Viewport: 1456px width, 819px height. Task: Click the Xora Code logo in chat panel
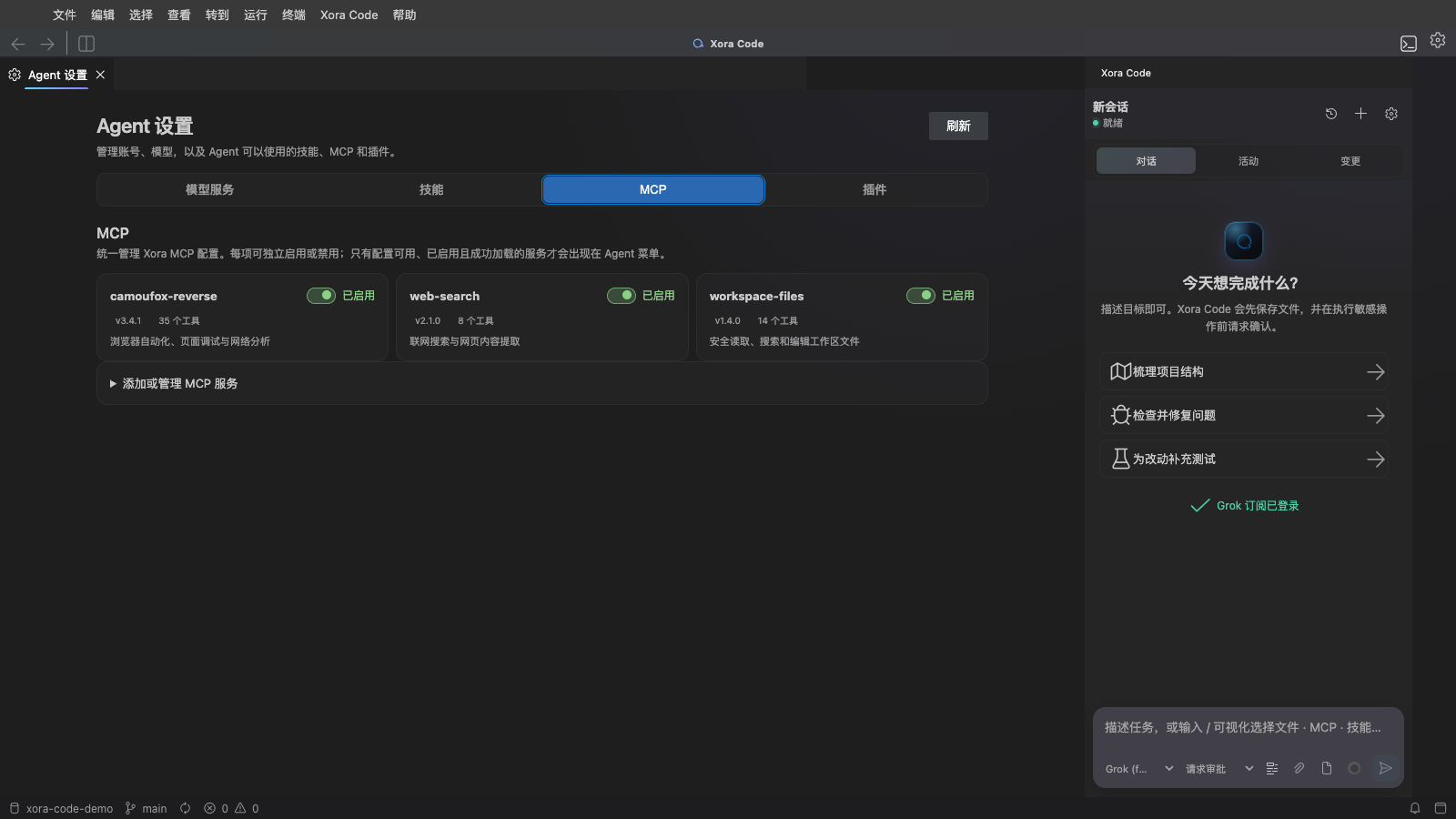coord(1244,241)
